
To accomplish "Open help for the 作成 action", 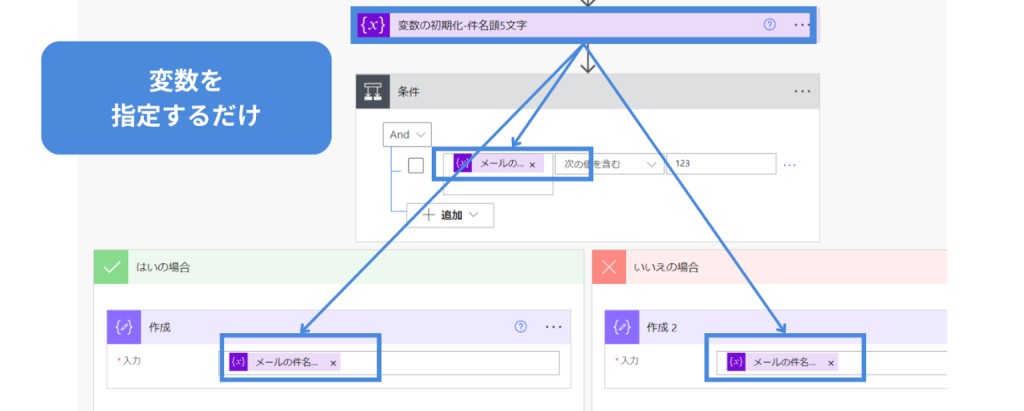I will click(520, 326).
